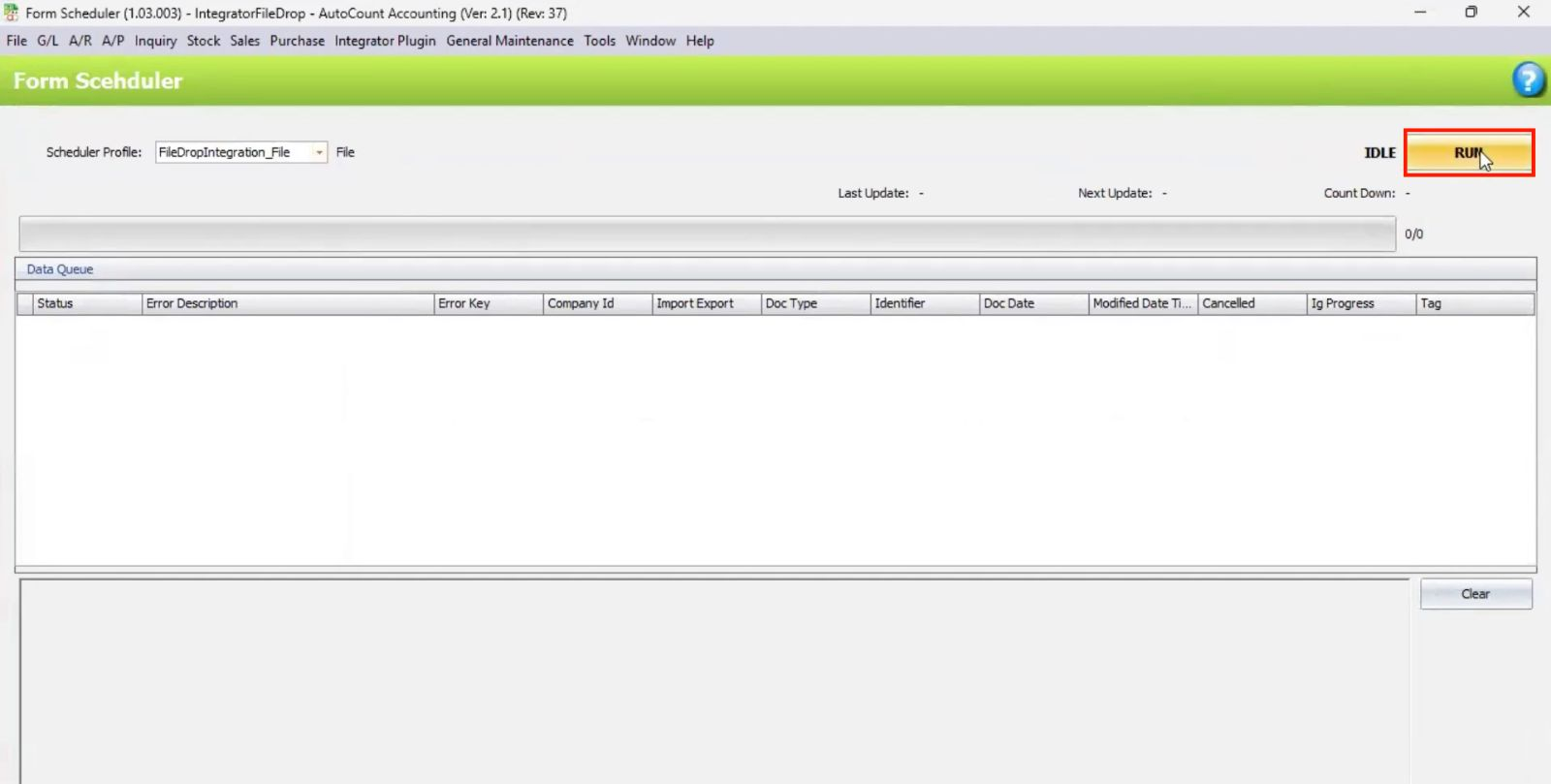This screenshot has height=784, width=1551.
Task: Click the application icon in title bar
Action: point(11,13)
